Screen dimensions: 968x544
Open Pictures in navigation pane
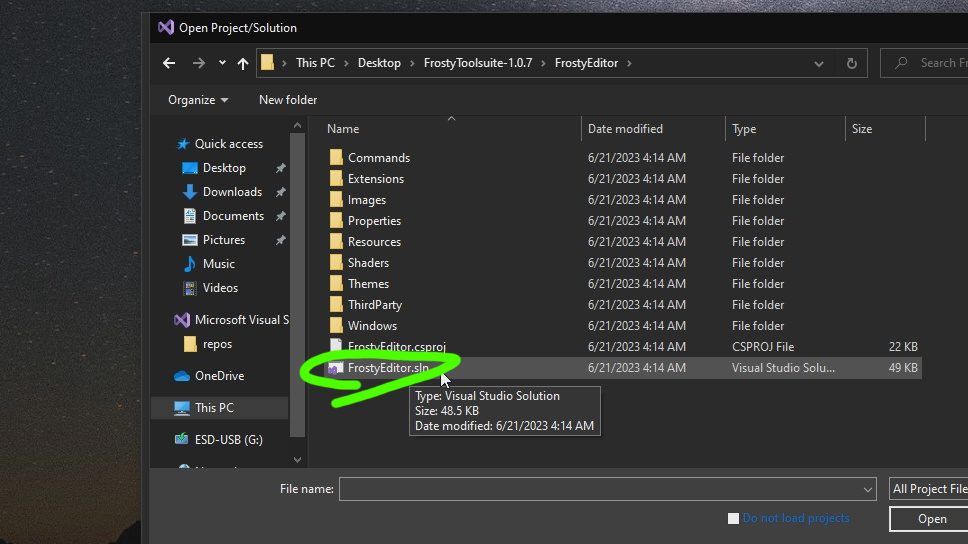click(x=223, y=240)
